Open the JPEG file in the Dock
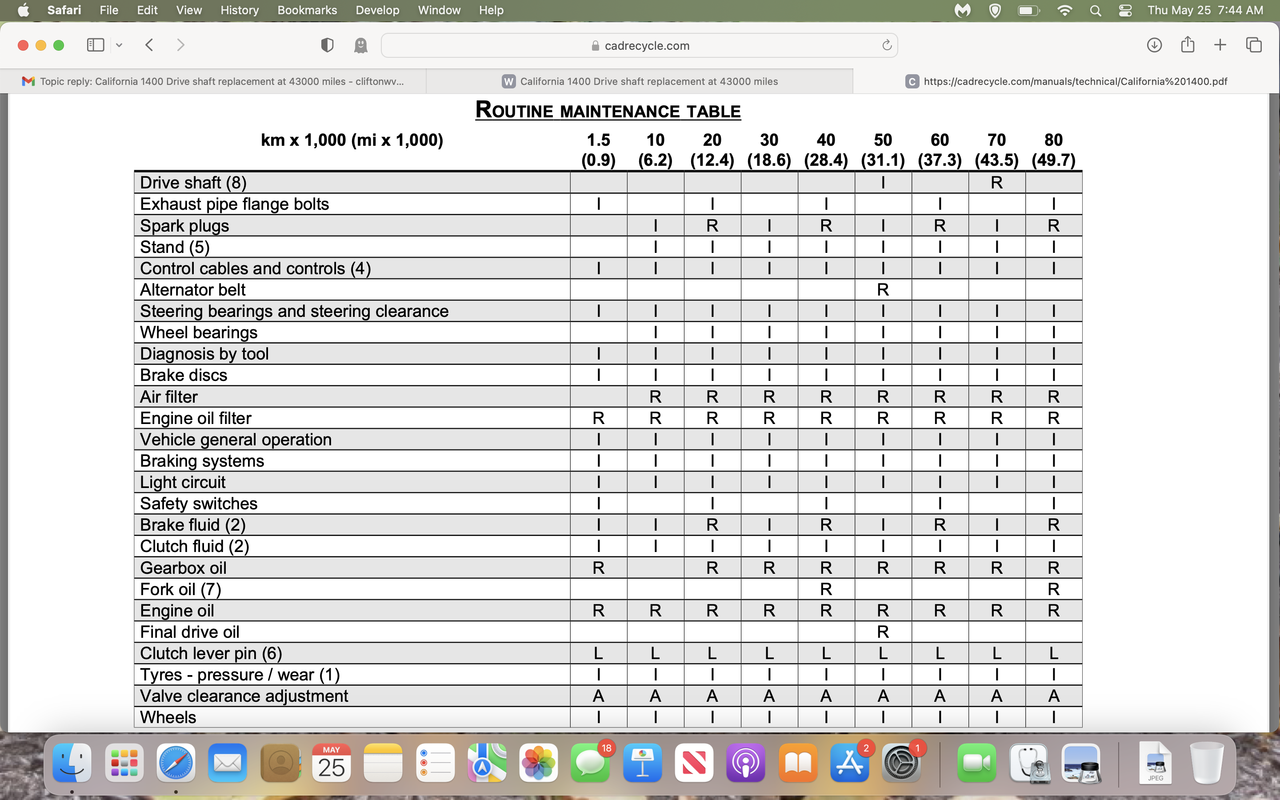Image resolution: width=1280 pixels, height=800 pixels. click(1155, 764)
